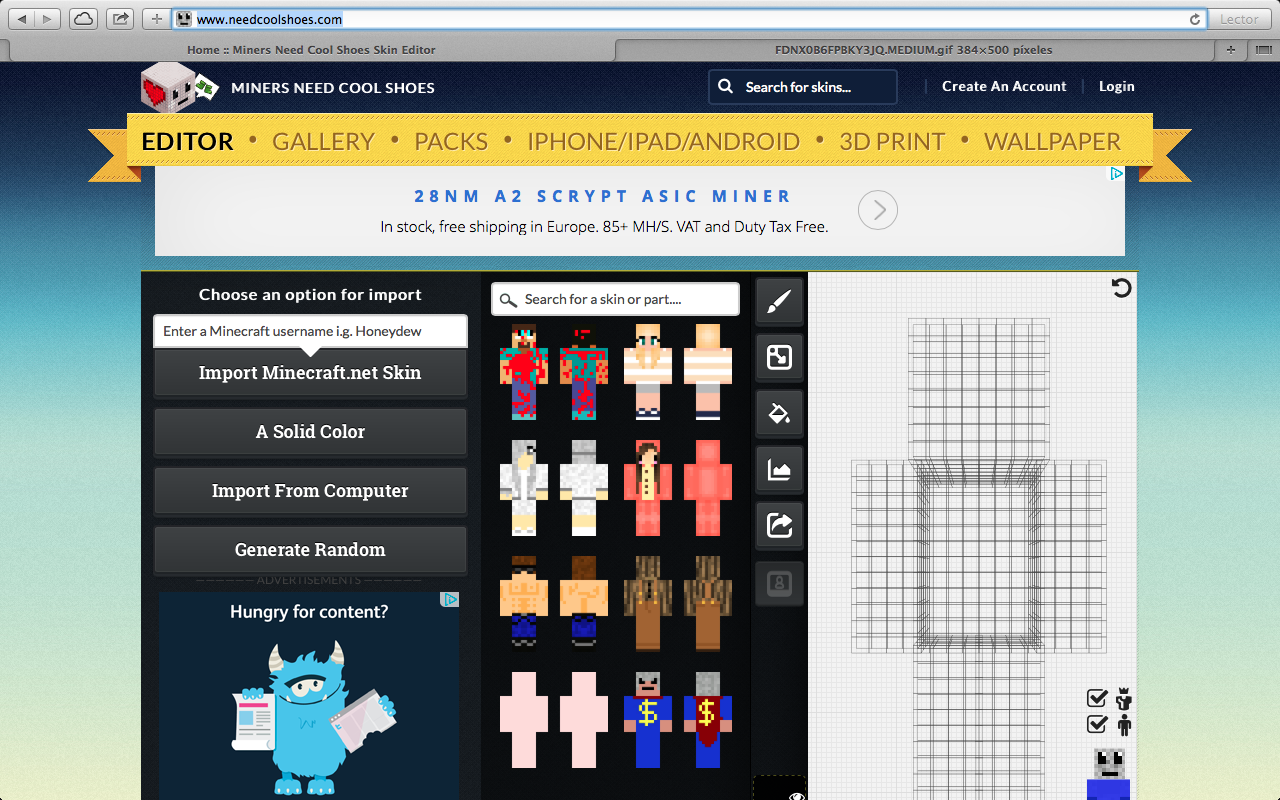Click the greyed-out profile portrait tool icon
This screenshot has height=800, width=1280.
point(779,582)
